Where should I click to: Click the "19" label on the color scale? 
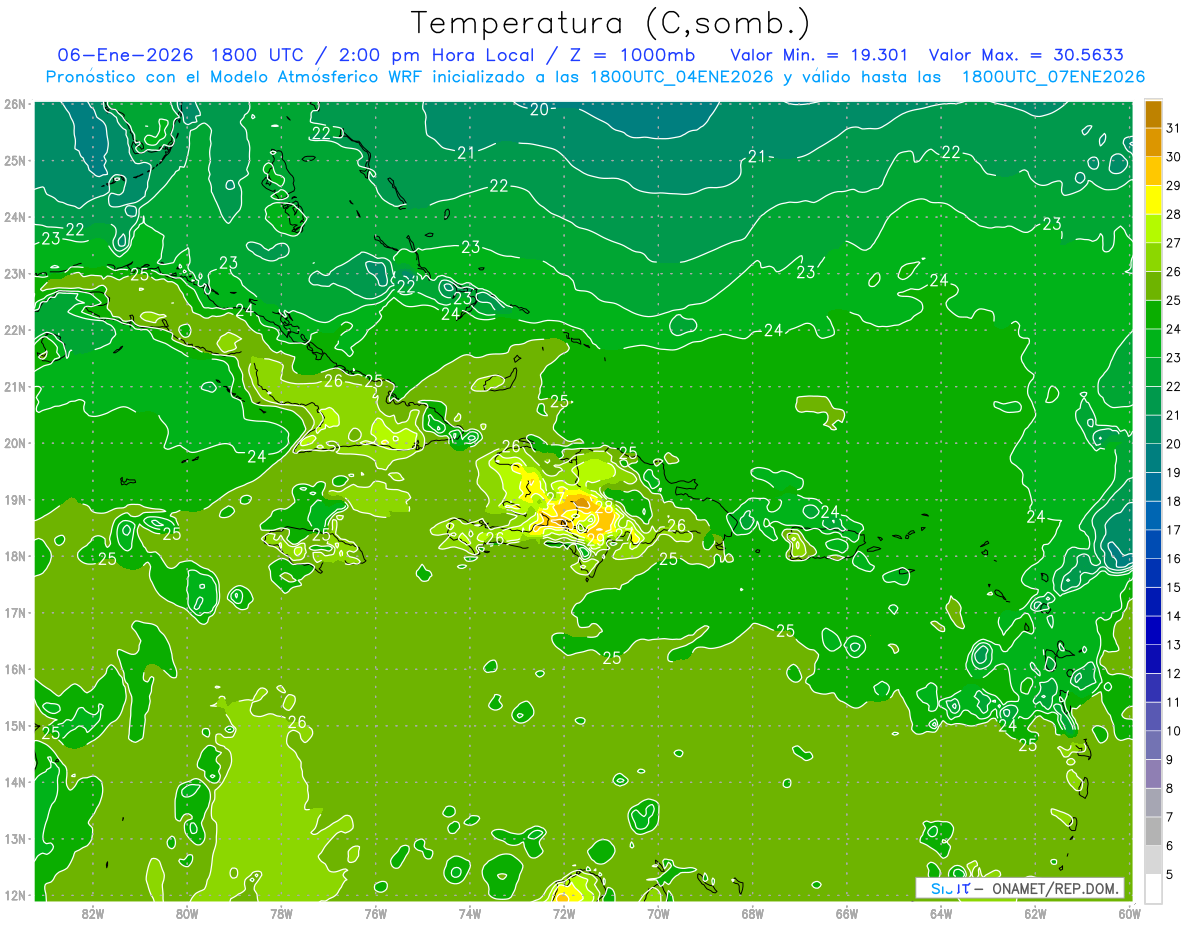click(1174, 472)
